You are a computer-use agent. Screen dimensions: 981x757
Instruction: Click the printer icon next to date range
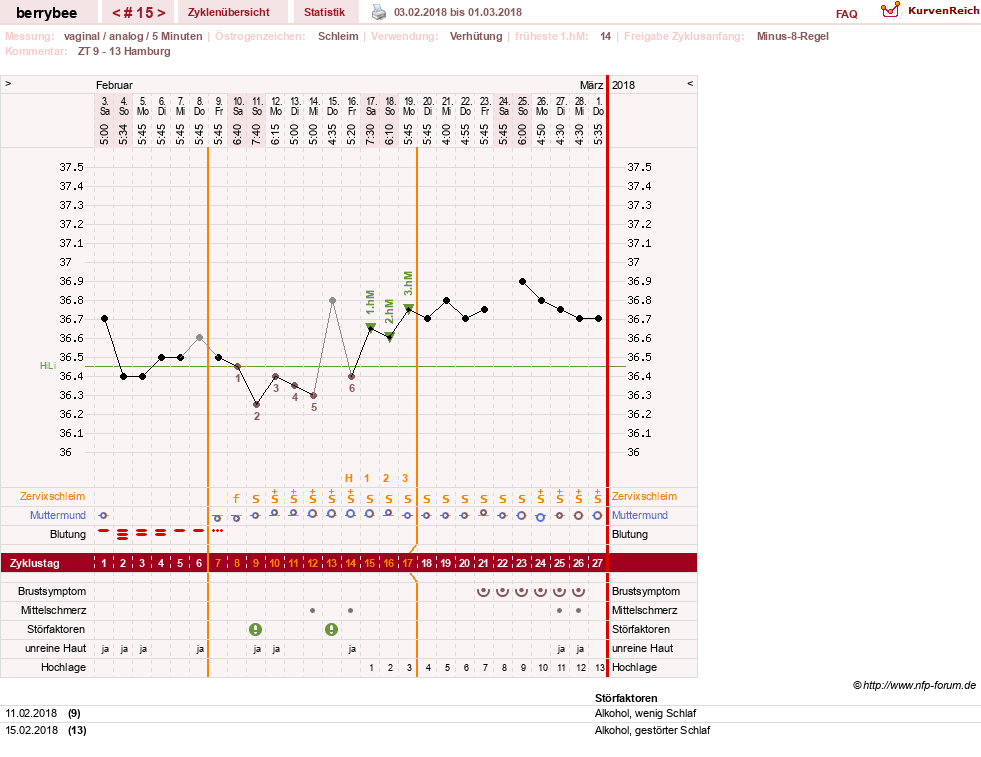coord(379,12)
